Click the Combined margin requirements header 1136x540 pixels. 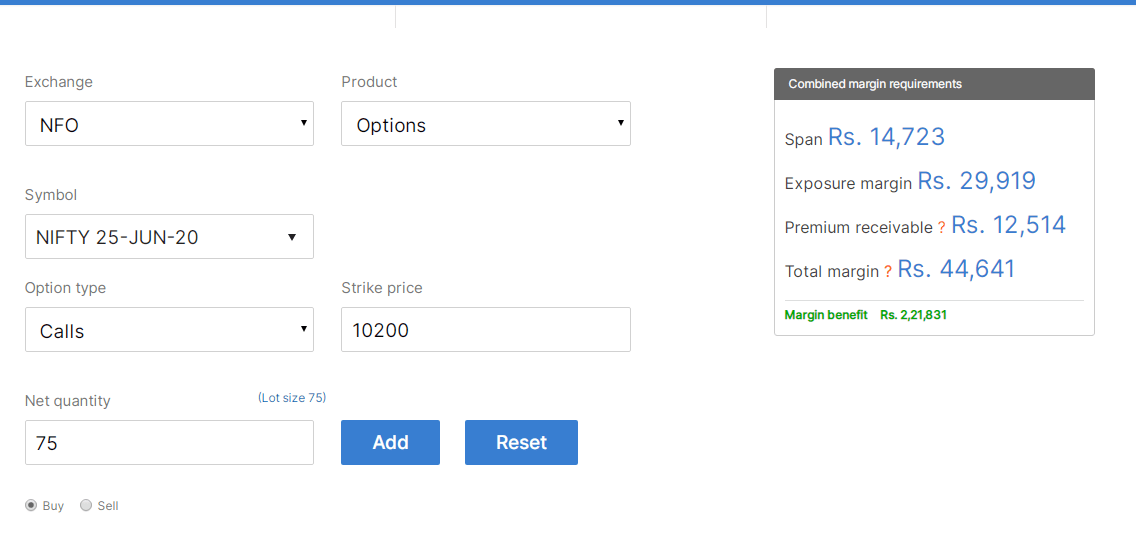934,84
